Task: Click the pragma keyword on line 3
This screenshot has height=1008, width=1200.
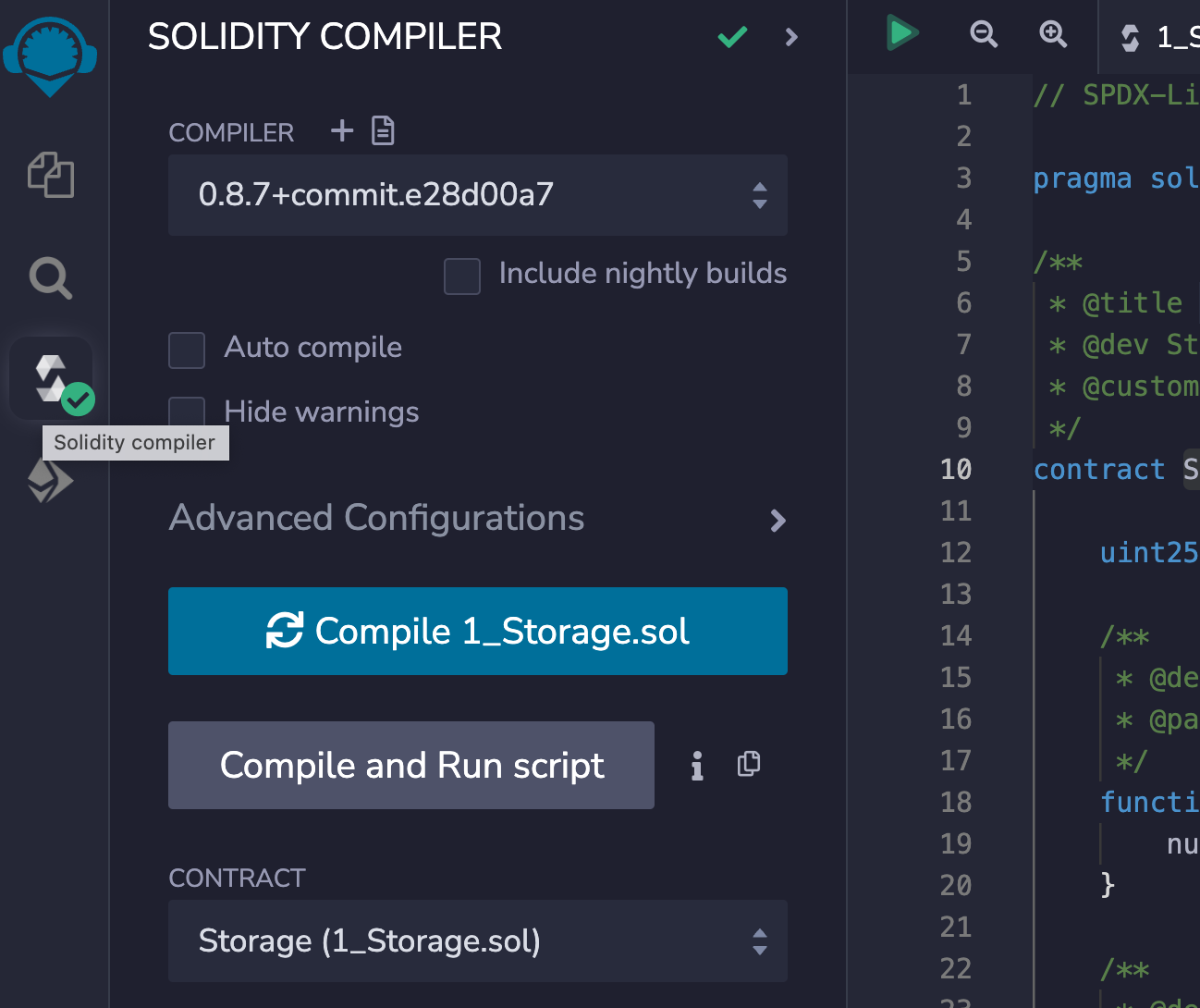Action: 1083,178
